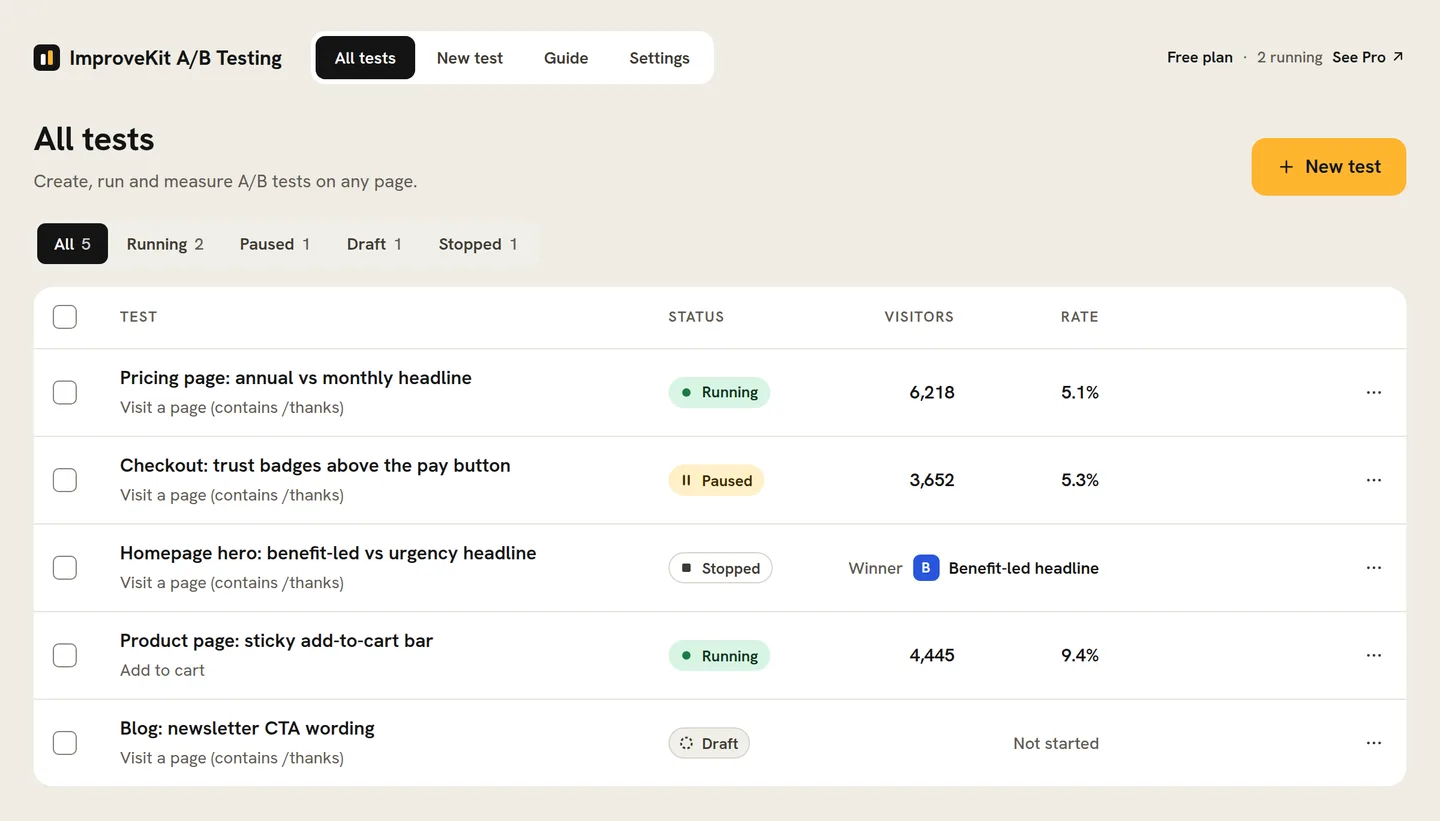Click the yellow New test button
This screenshot has height=821, width=1440.
point(1329,167)
